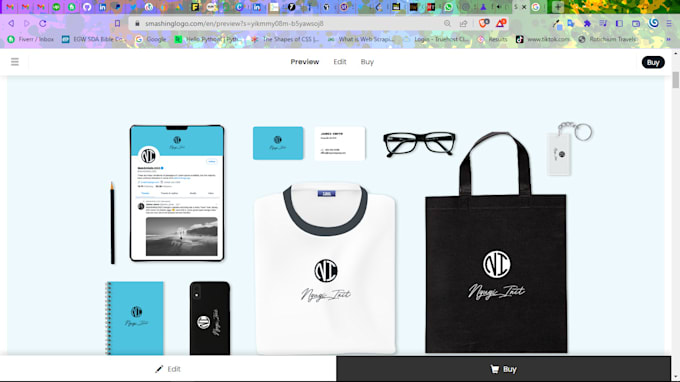Open the media playlist icon in the toolbar
The image size is (680, 382).
pos(603,24)
